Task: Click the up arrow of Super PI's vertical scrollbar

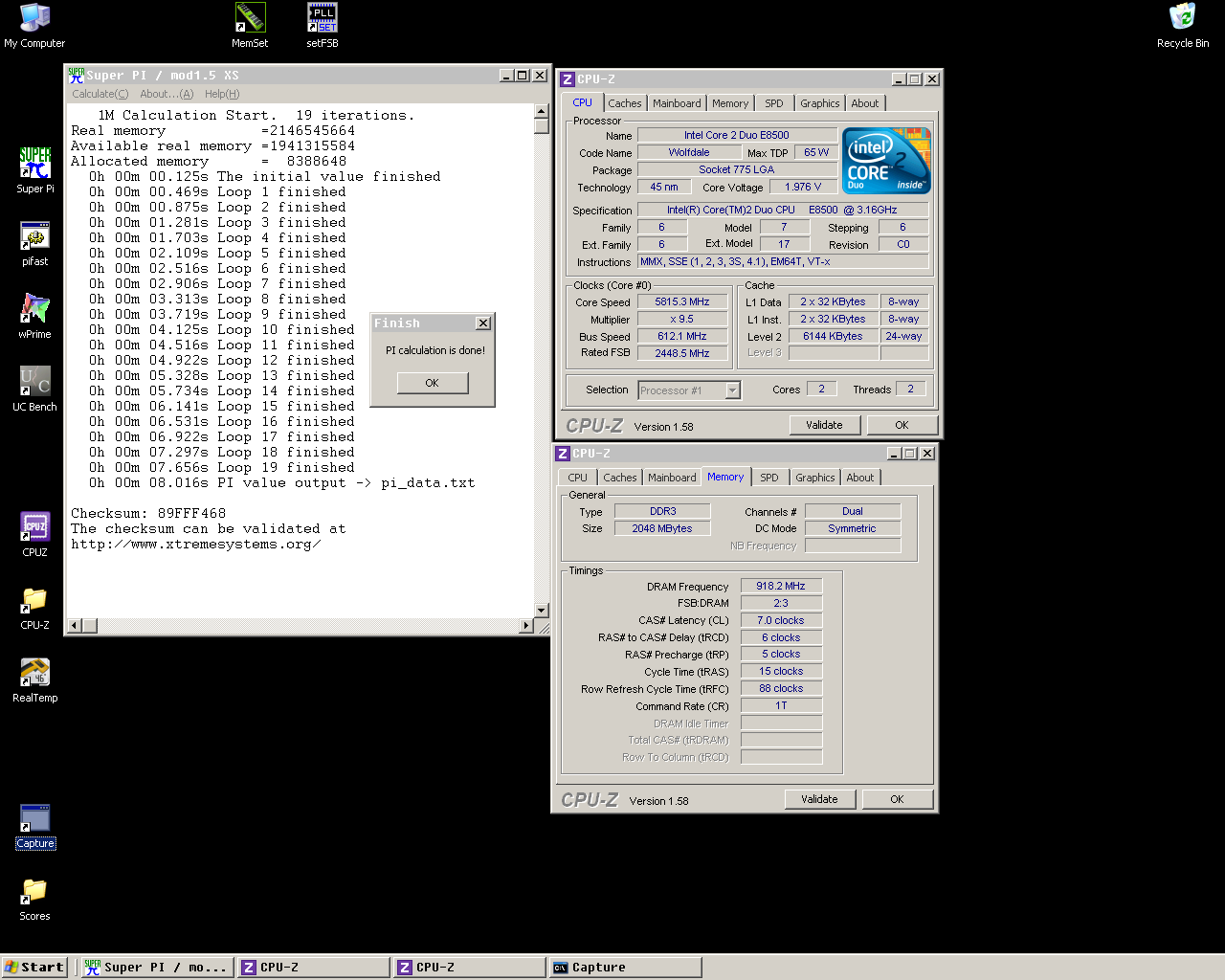Action: 542,111
